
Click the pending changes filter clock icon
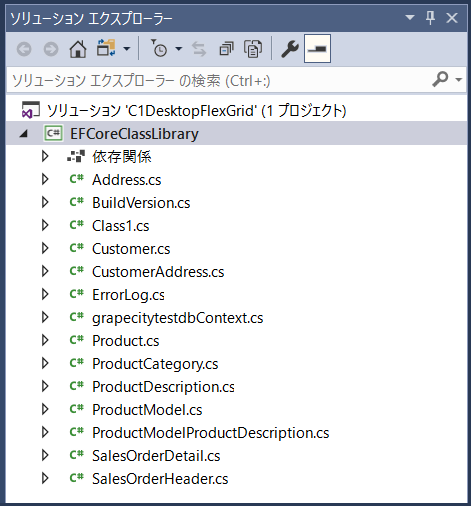click(159, 48)
